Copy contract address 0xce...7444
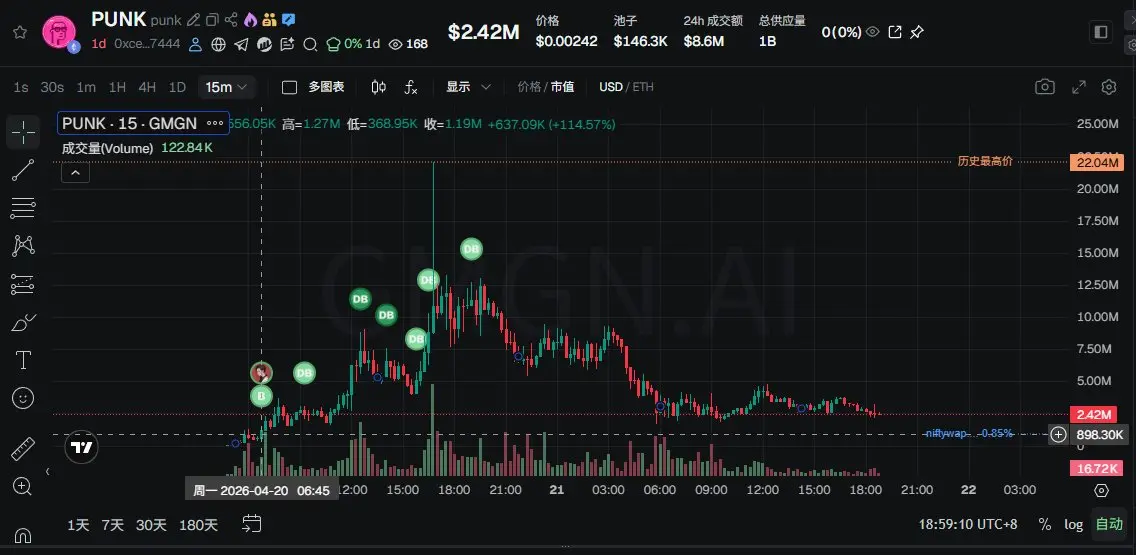This screenshot has height=555, width=1136. click(x=147, y=44)
